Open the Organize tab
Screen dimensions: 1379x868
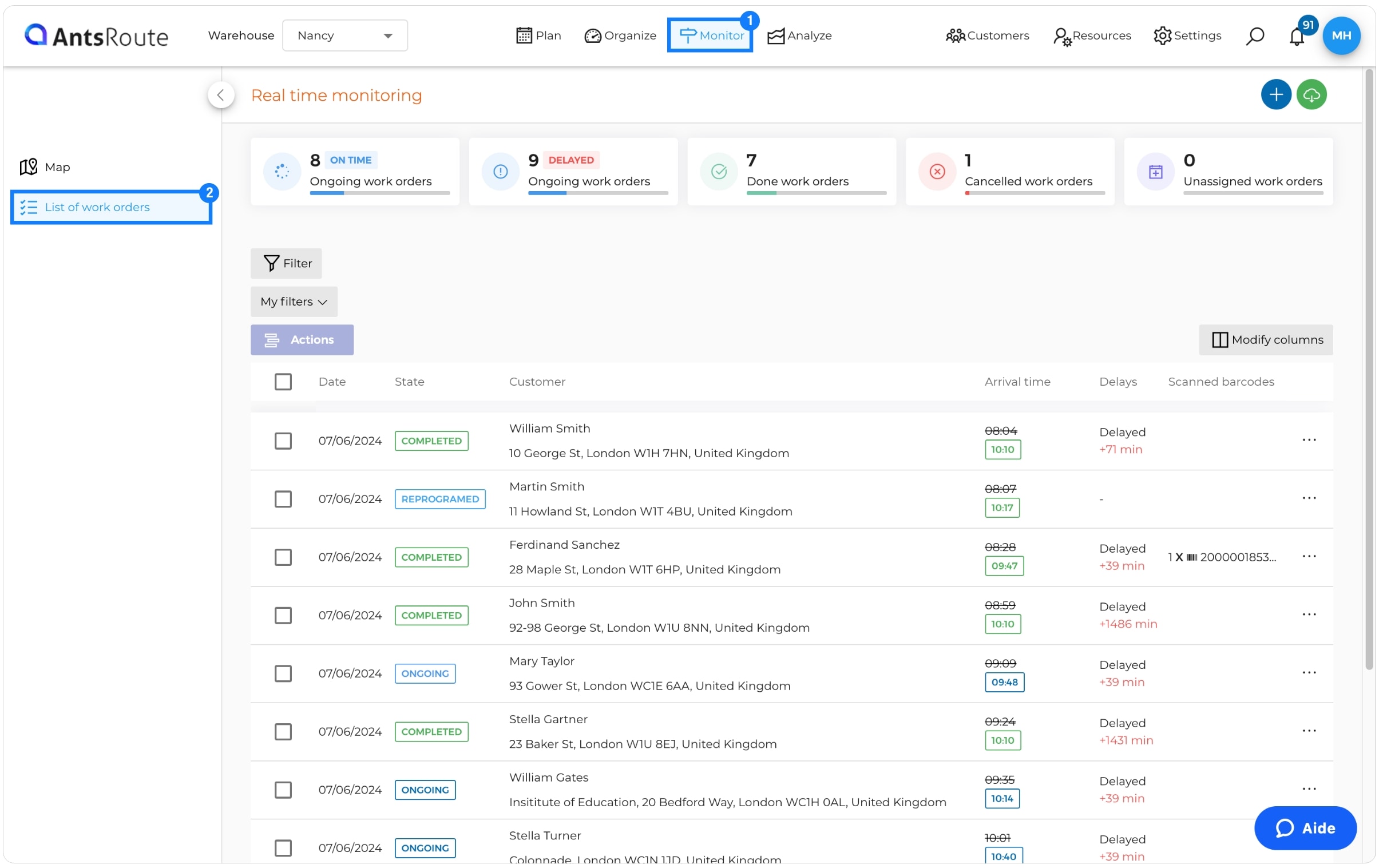click(x=620, y=35)
